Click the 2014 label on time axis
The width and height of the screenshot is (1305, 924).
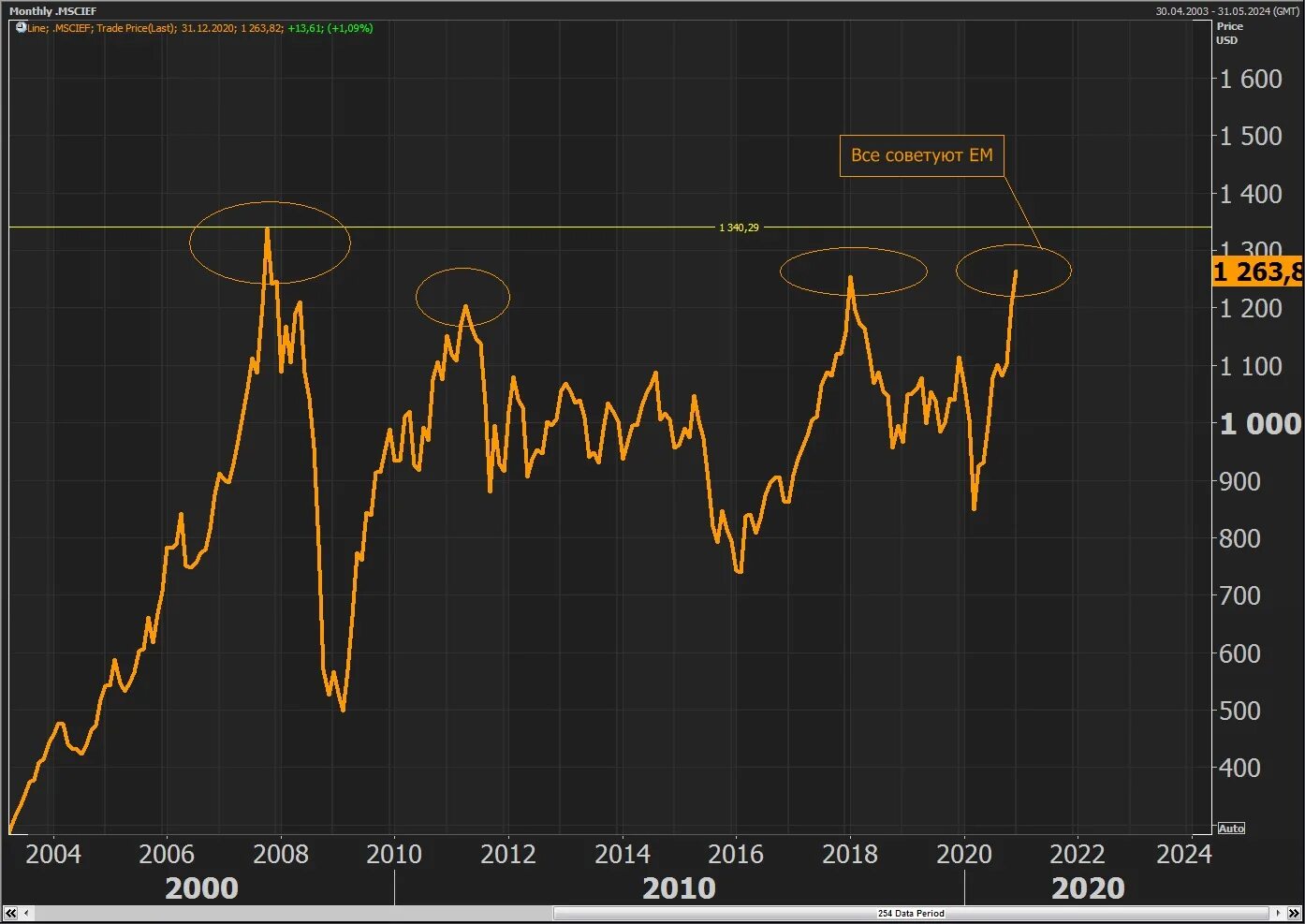coord(623,854)
